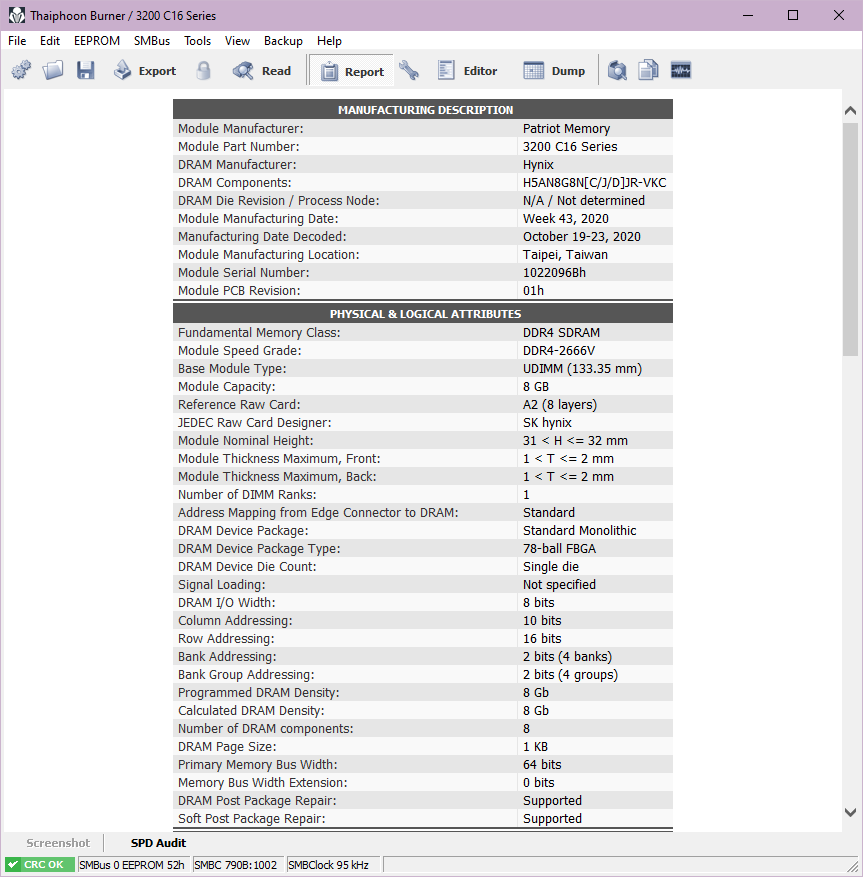This screenshot has width=863, height=877.
Task: Click the SK hynix raw card designer value
Action: pyautogui.click(x=547, y=422)
